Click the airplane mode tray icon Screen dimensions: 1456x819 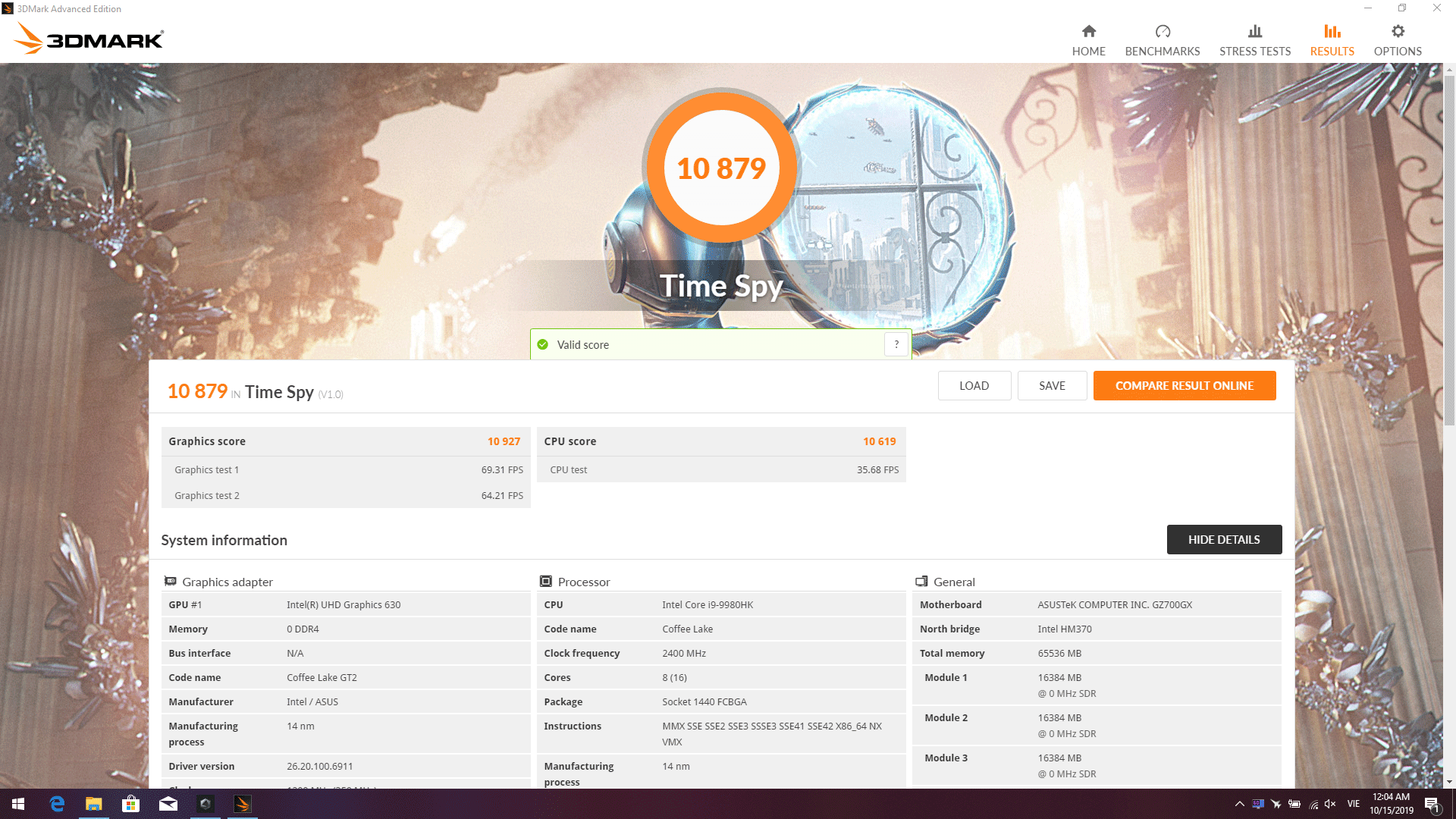click(1276, 804)
